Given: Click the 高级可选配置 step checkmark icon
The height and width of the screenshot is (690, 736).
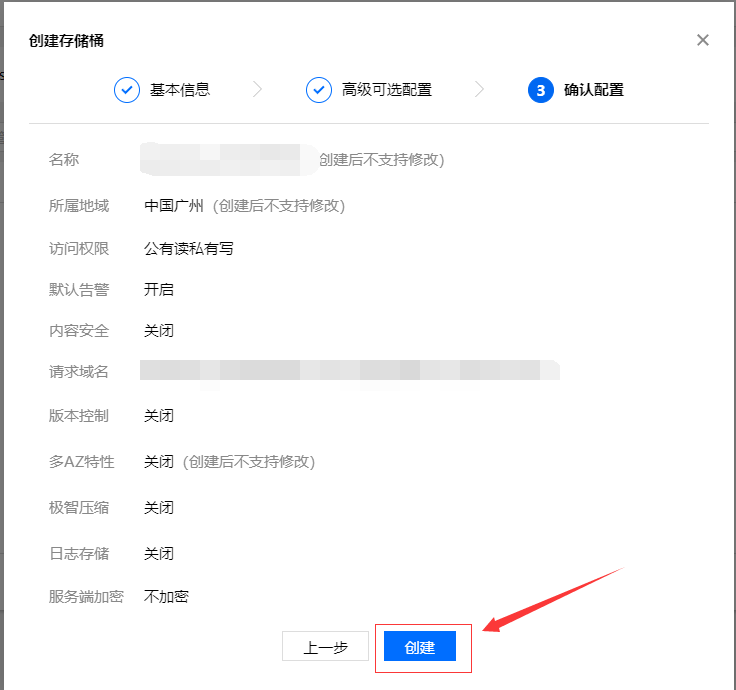Looking at the screenshot, I should click(319, 90).
